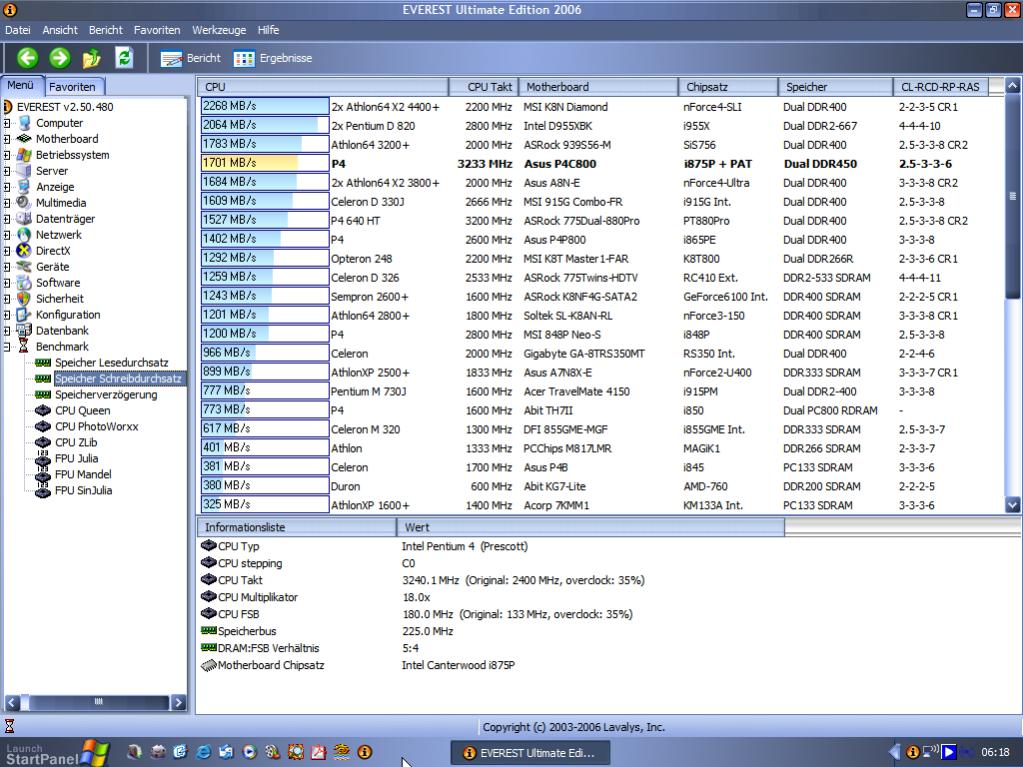This screenshot has height=767, width=1023.
Task: Open Speicher Lesedurchsatz benchmark
Action: (x=111, y=362)
